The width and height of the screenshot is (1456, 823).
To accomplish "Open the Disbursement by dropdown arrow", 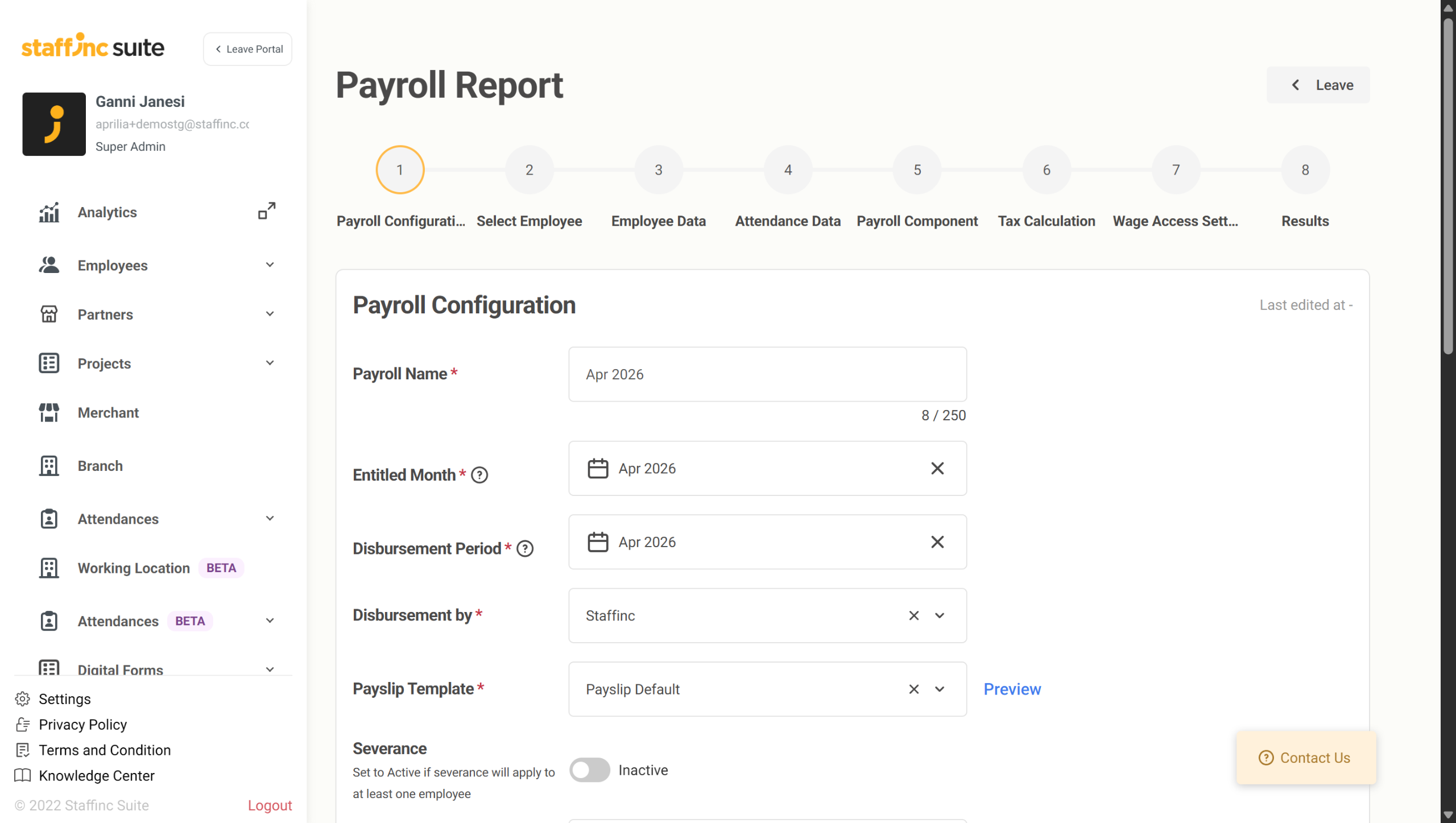I will click(x=940, y=615).
